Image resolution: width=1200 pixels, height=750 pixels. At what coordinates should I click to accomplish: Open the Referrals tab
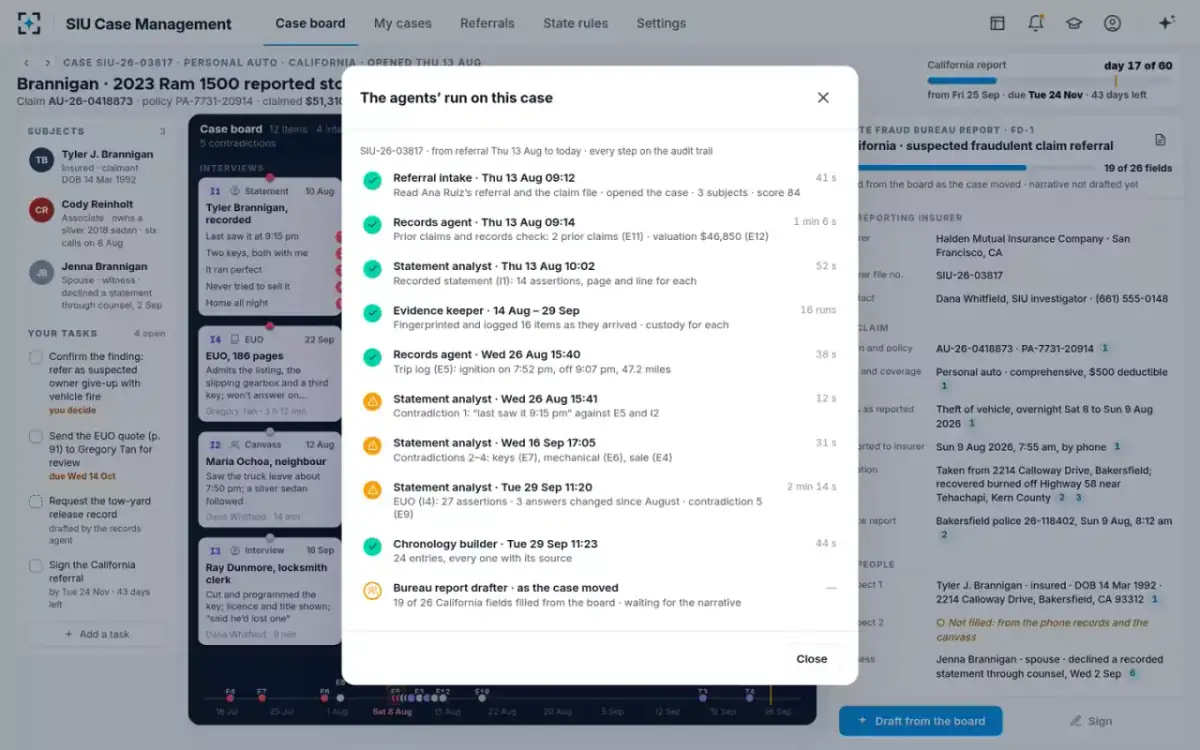pos(487,23)
